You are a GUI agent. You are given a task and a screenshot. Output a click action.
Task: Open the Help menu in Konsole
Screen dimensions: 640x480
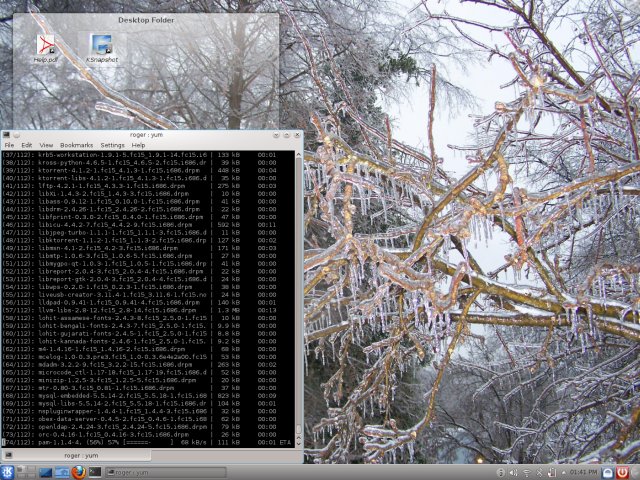click(138, 145)
